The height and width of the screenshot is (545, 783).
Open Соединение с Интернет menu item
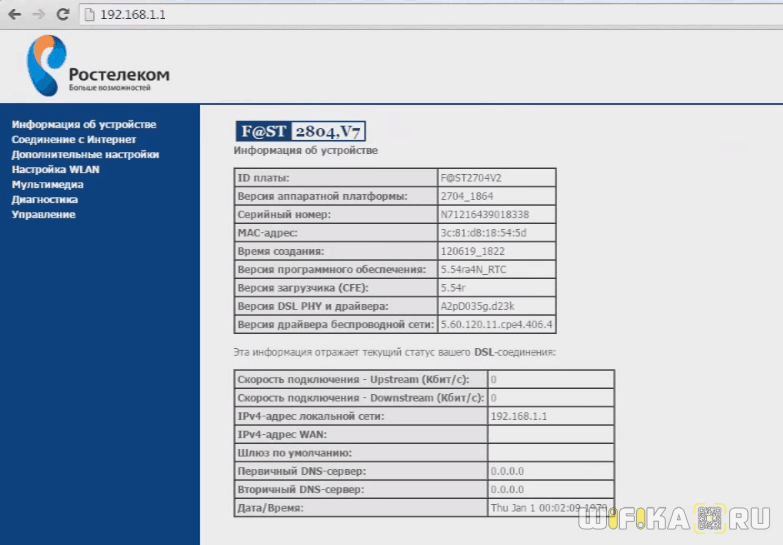(x=74, y=139)
